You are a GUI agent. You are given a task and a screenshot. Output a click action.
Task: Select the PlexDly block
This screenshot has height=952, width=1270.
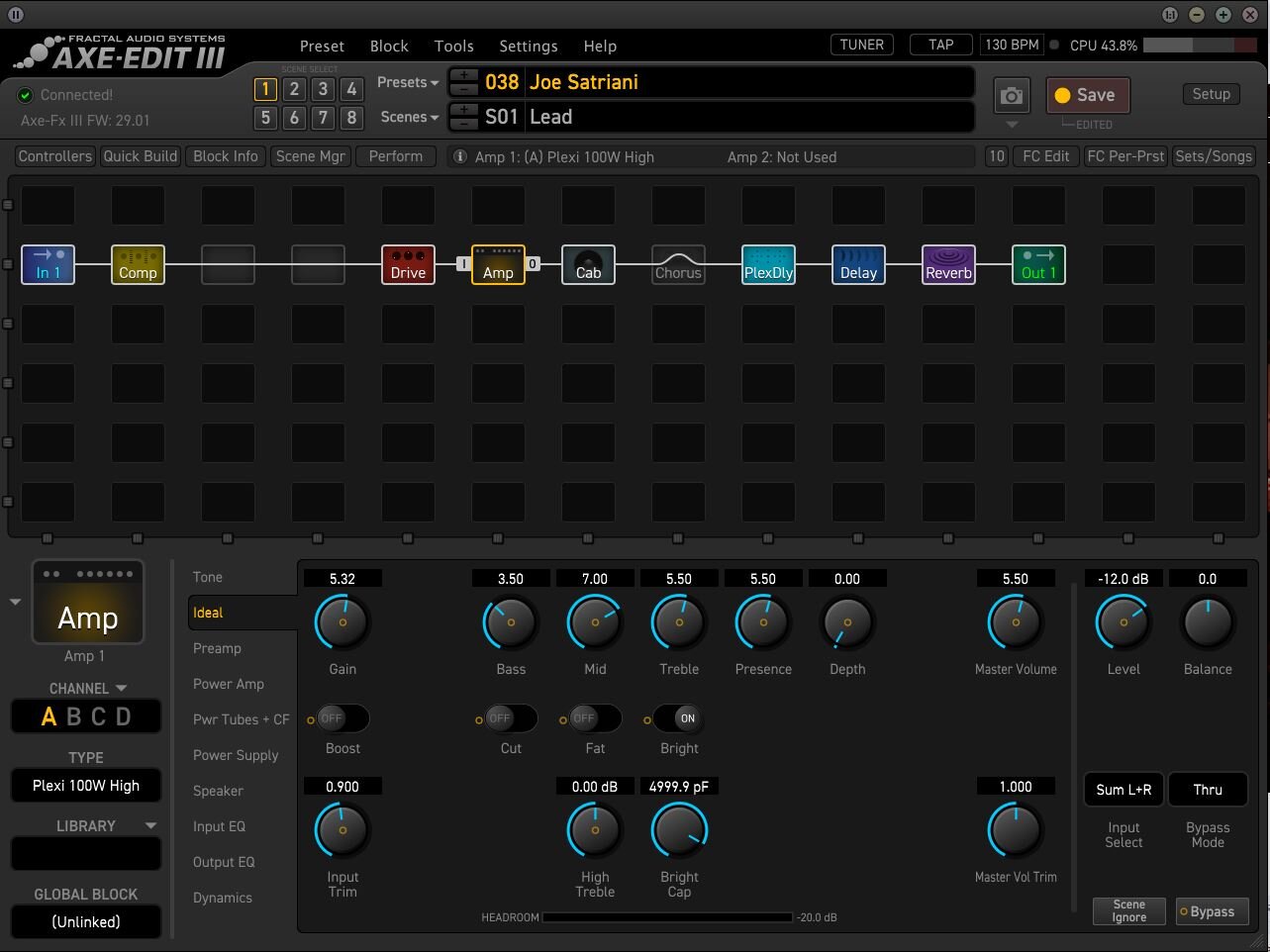tap(768, 264)
